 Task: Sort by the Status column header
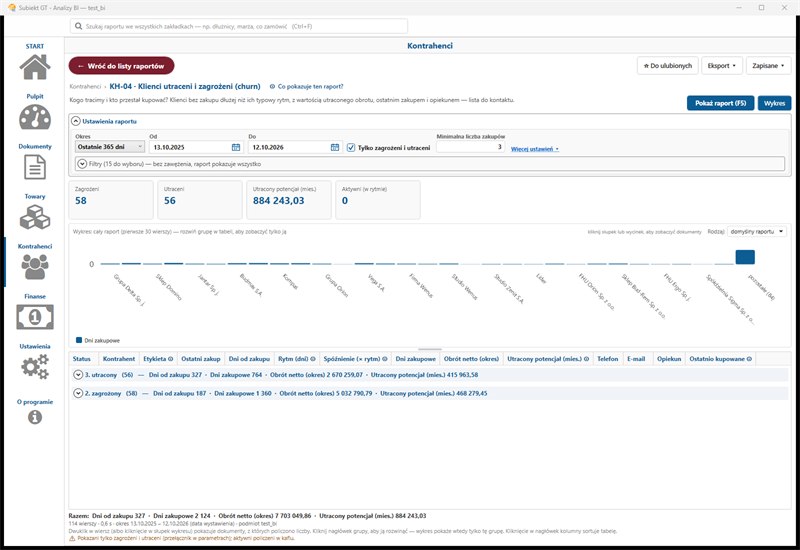[x=82, y=359]
